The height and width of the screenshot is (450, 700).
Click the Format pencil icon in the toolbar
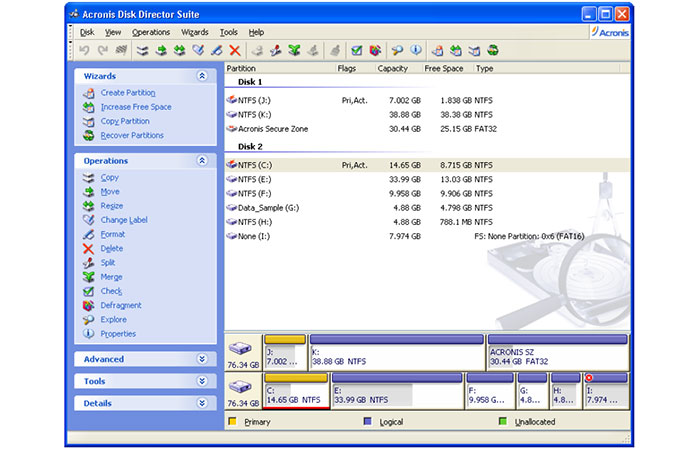point(217,50)
